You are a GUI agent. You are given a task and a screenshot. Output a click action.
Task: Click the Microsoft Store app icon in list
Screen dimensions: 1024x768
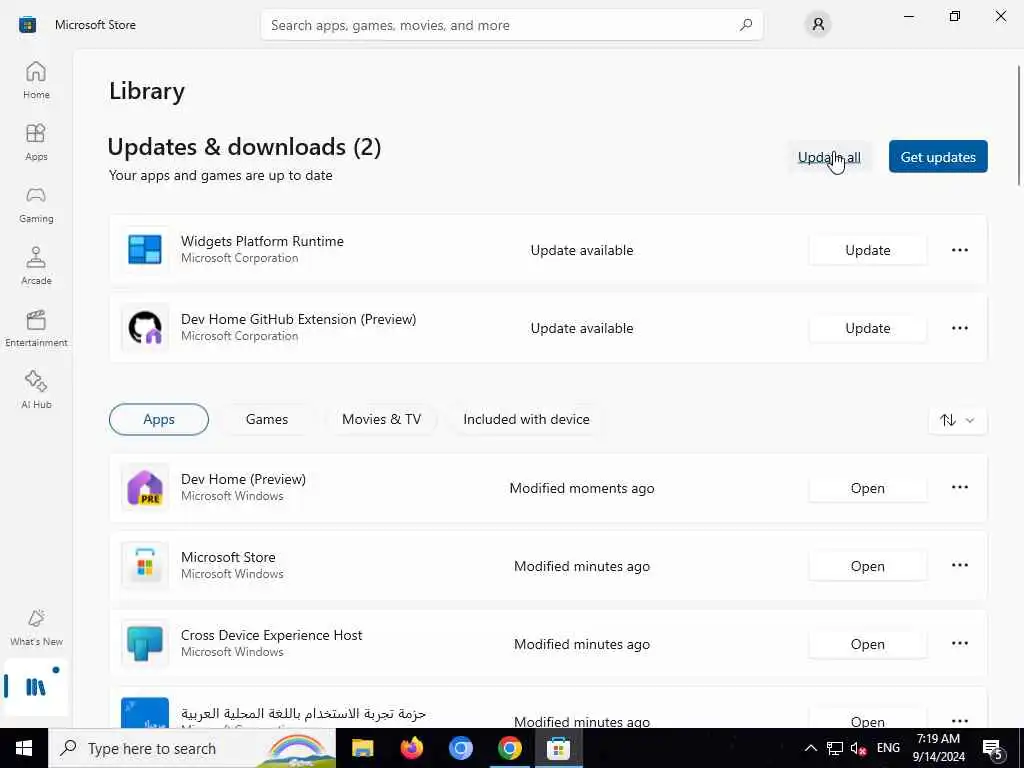(145, 565)
